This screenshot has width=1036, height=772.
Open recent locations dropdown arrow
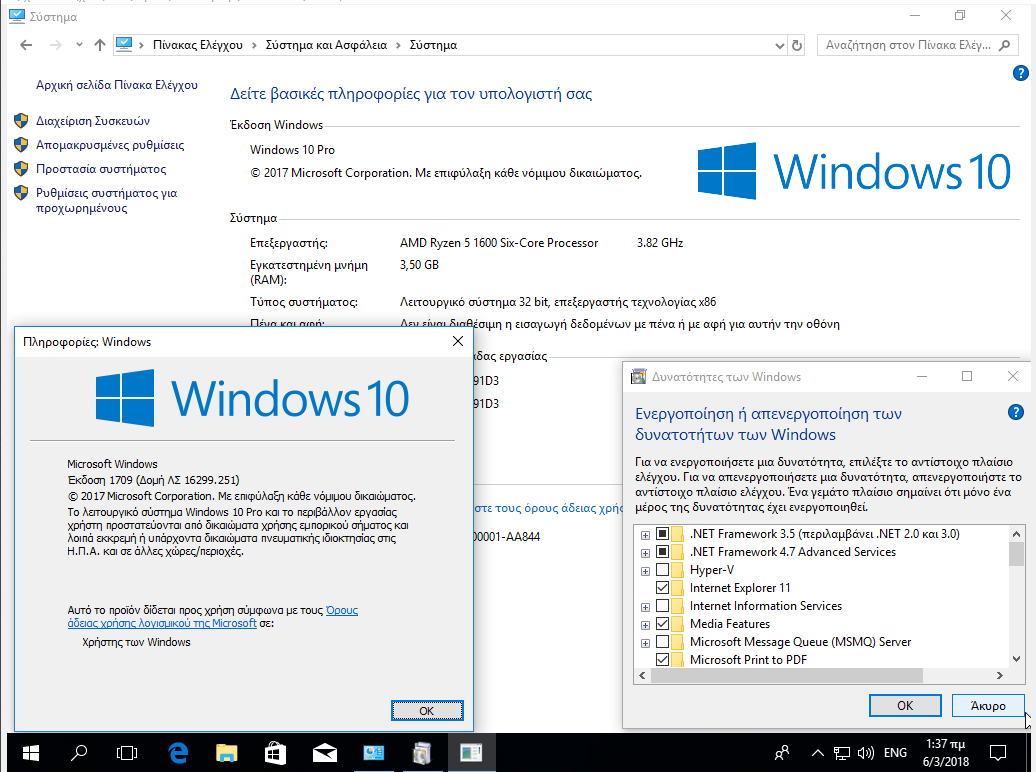pos(79,45)
